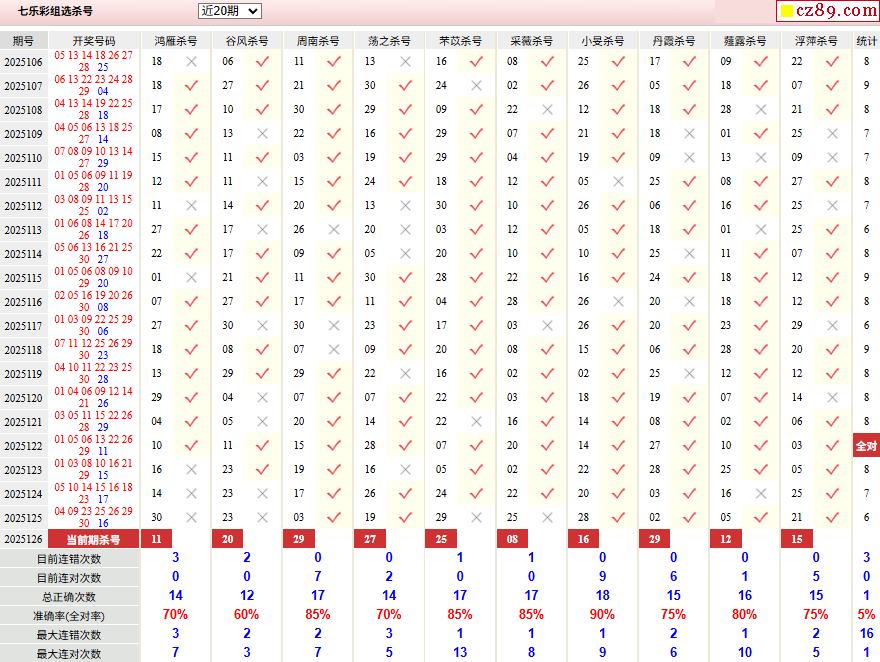Click the cross icon for 芣苡杀号 in row 2025107
Image resolution: width=880 pixels, height=662 pixels.
tap(476, 85)
